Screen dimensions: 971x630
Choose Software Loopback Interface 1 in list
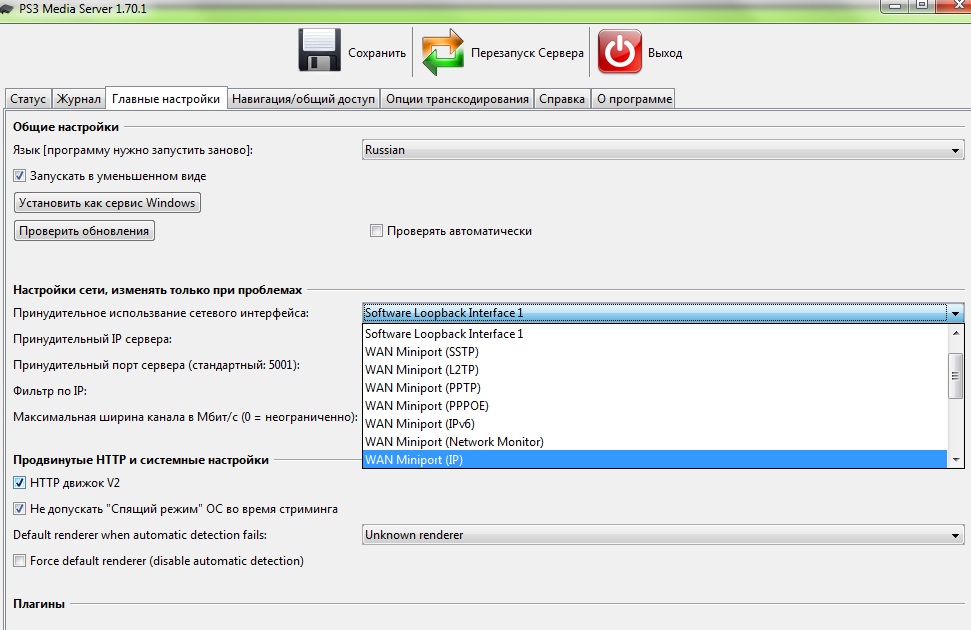655,333
